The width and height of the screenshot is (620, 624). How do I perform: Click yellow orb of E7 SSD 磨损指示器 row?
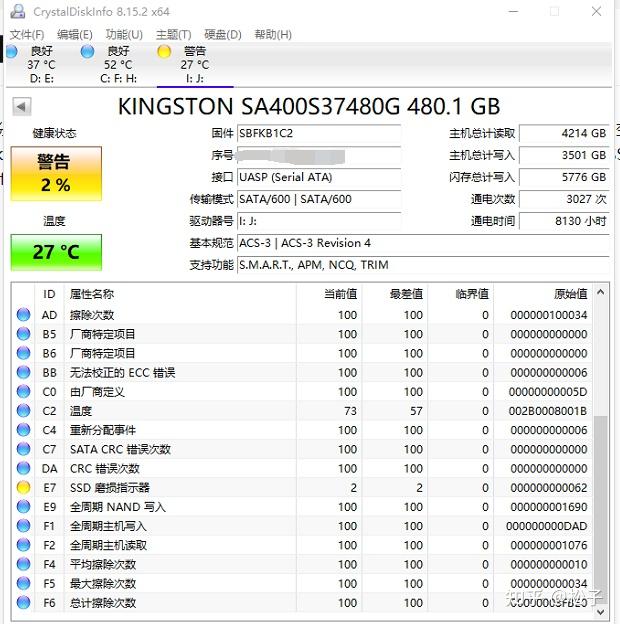pos(23,488)
